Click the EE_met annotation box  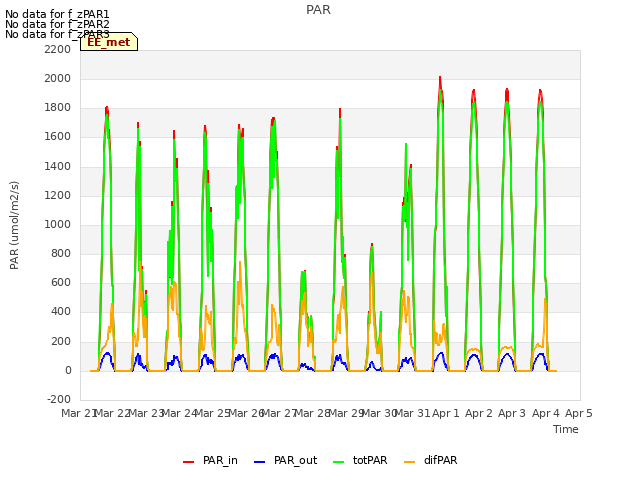click(109, 42)
